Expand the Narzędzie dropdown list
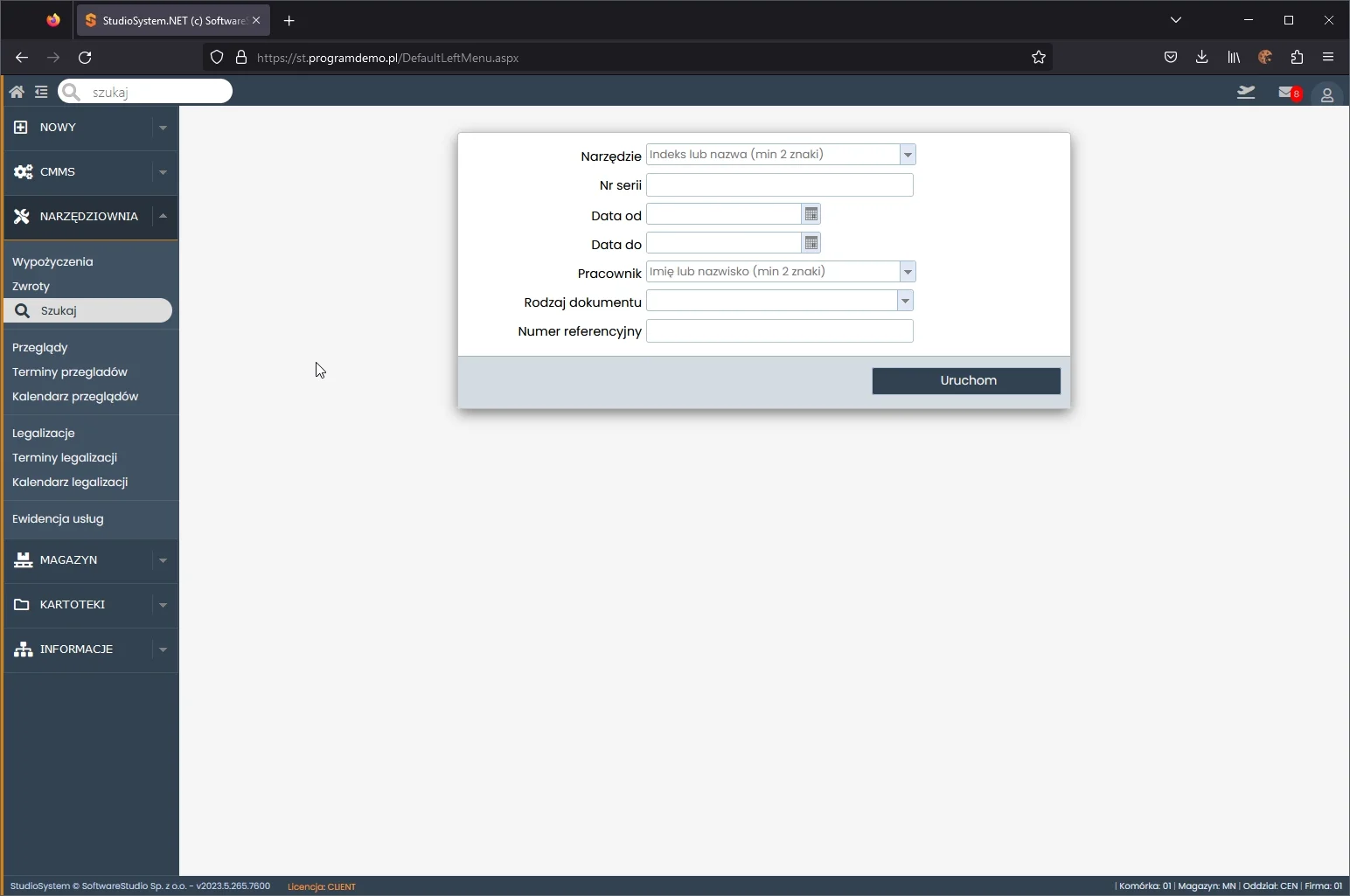 pyautogui.click(x=908, y=155)
